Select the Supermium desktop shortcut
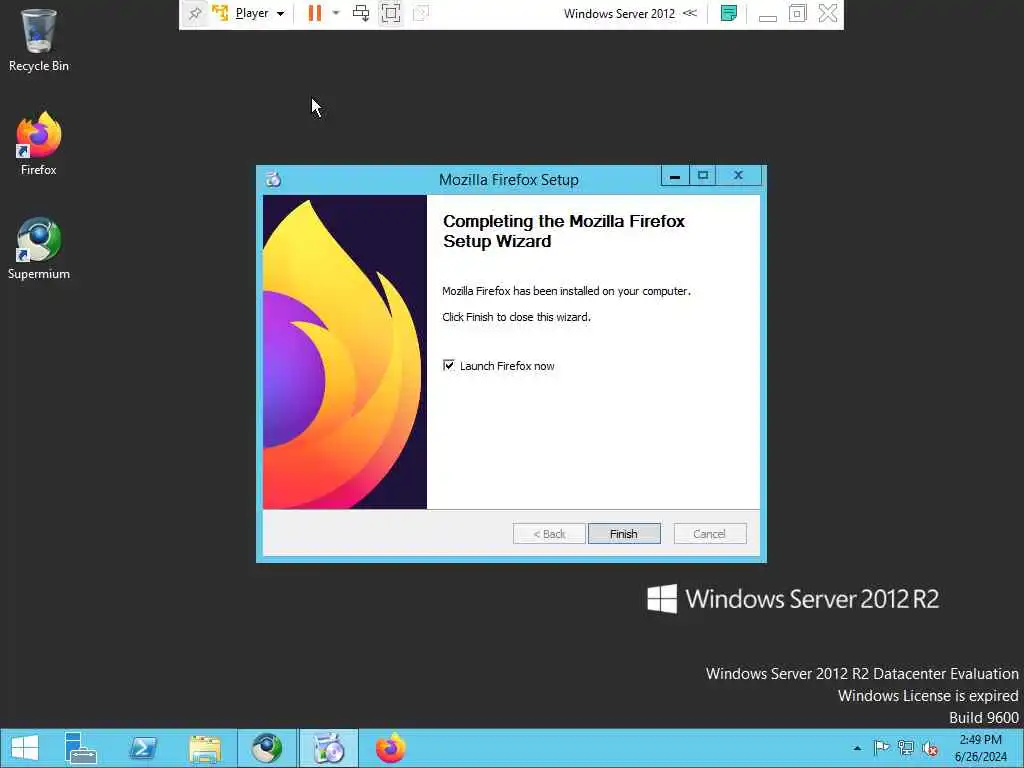Image resolution: width=1024 pixels, height=768 pixels. pos(39,248)
